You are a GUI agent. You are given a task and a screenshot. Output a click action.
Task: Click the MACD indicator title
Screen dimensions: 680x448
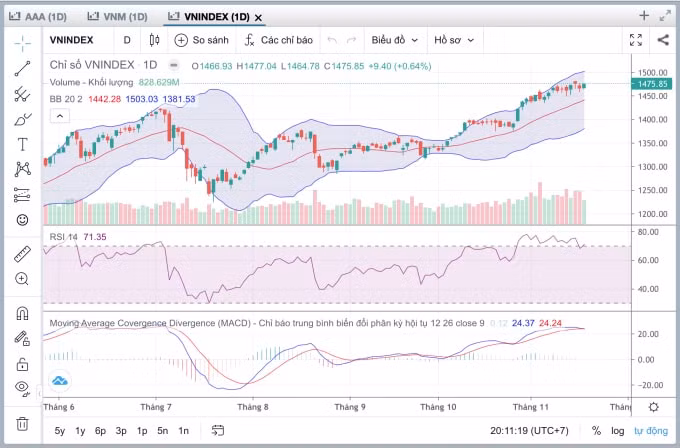pos(267,323)
